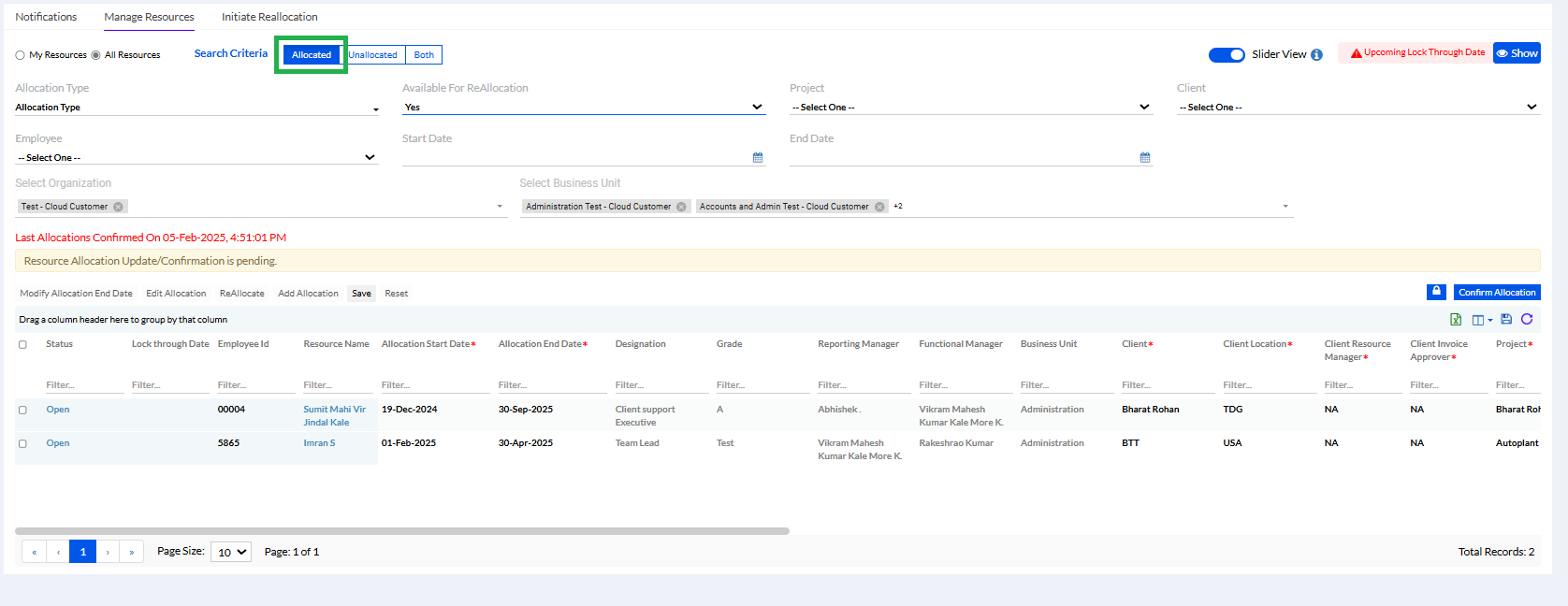The width and height of the screenshot is (1568, 606).
Task: Select page number 1 in pagination
Action: [x=83, y=552]
